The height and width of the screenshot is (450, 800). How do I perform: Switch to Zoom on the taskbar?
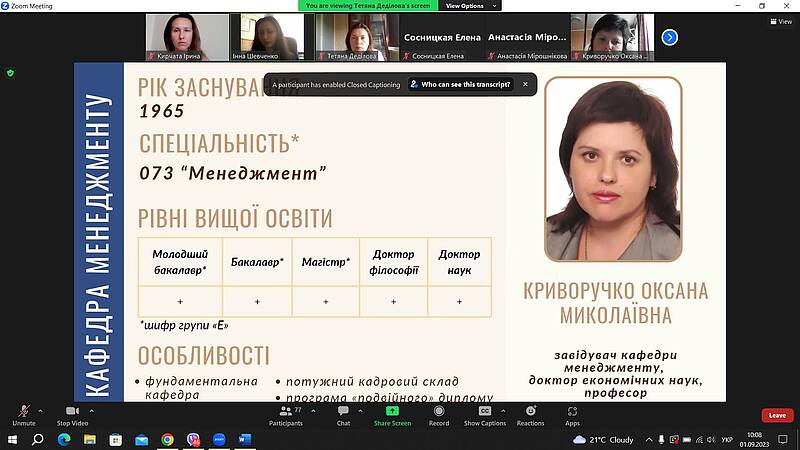click(x=219, y=439)
